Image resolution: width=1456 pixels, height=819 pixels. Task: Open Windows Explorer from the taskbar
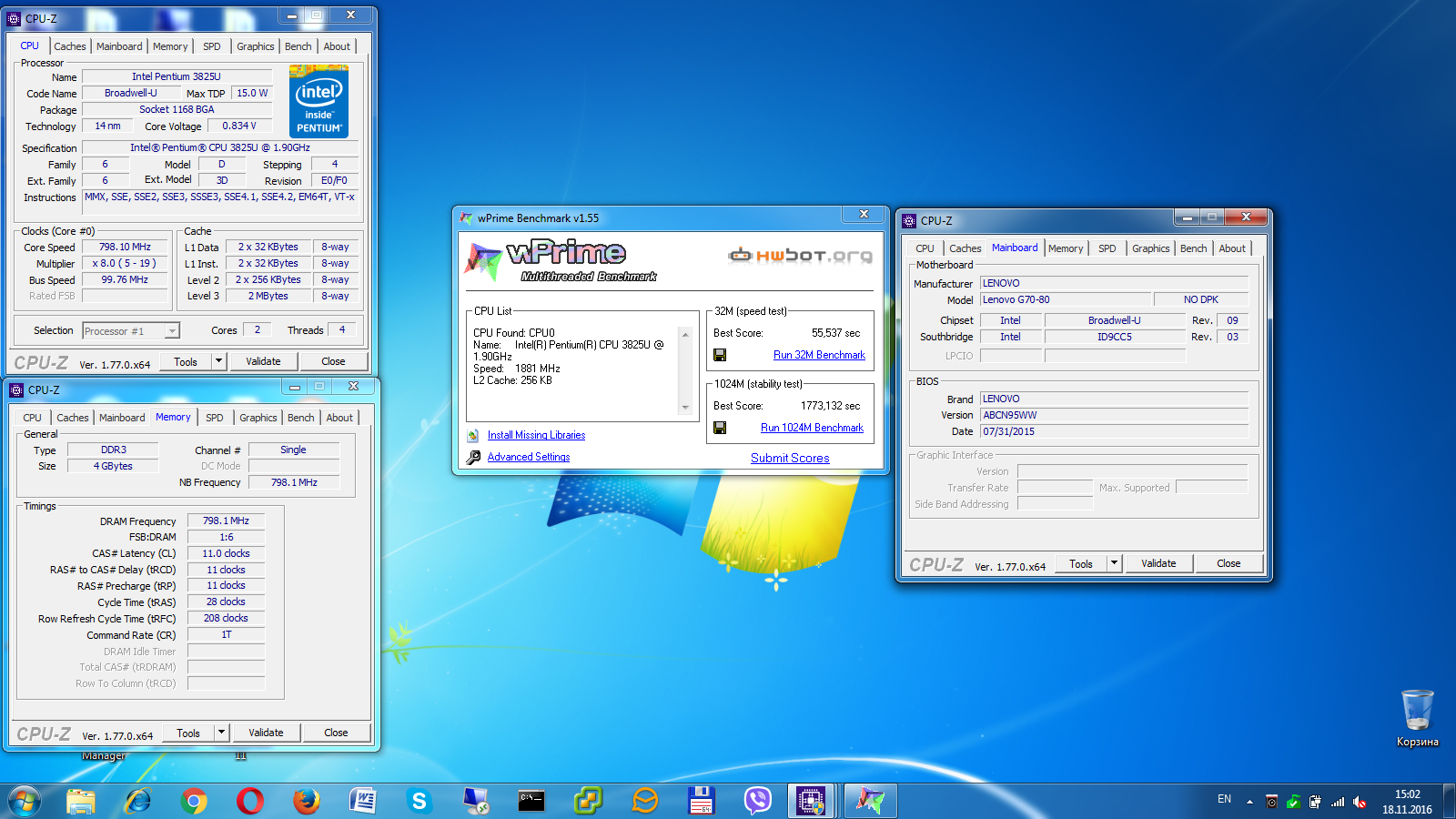[81, 801]
